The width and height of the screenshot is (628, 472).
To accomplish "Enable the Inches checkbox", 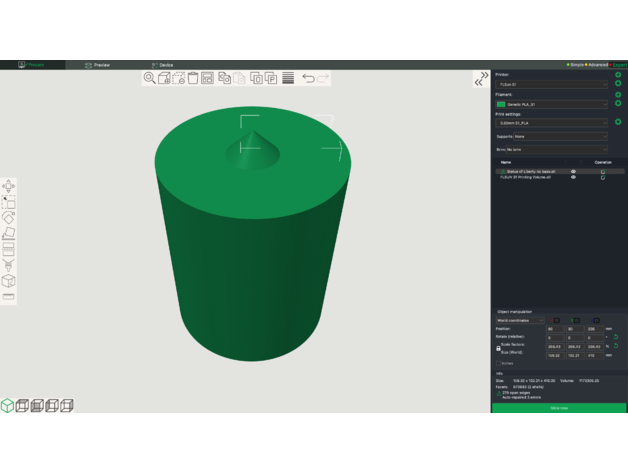I will click(x=499, y=363).
